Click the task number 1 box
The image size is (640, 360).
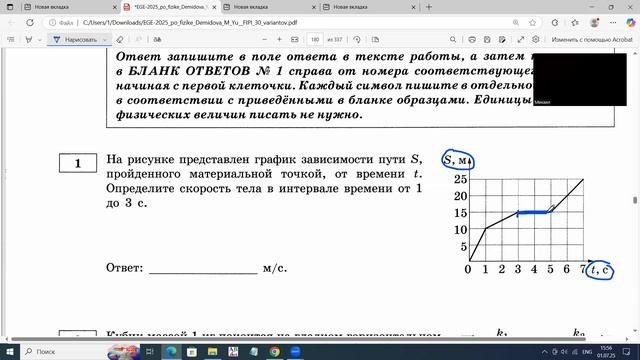click(x=78, y=163)
